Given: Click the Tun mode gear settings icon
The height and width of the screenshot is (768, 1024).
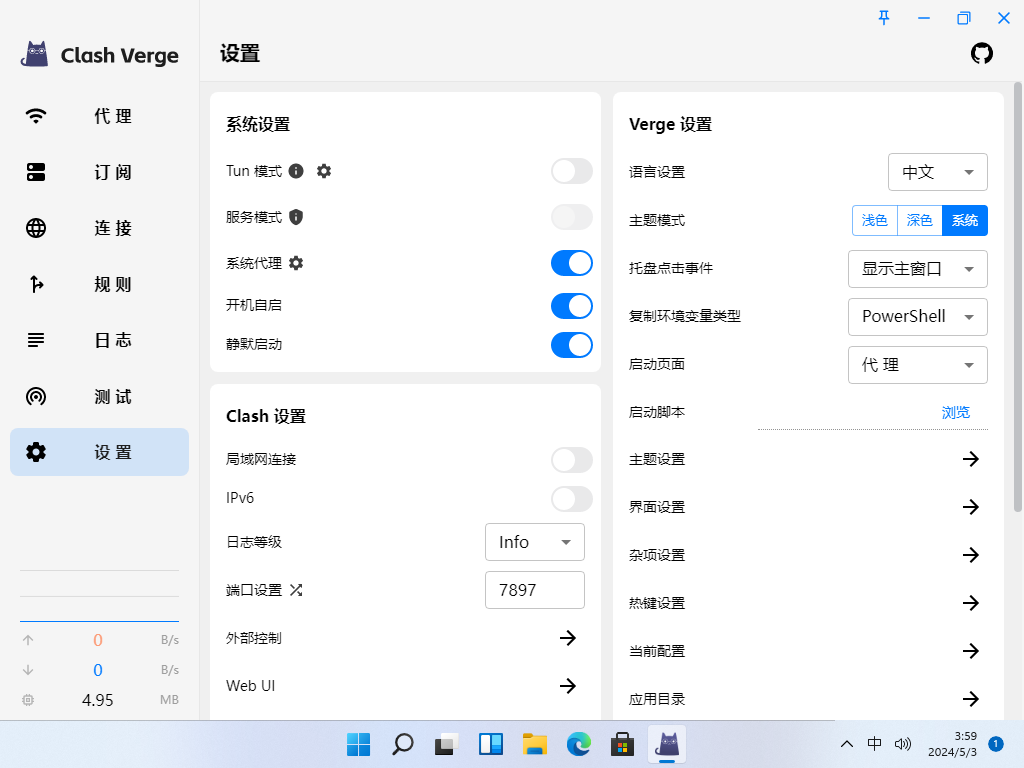Looking at the screenshot, I should [324, 171].
